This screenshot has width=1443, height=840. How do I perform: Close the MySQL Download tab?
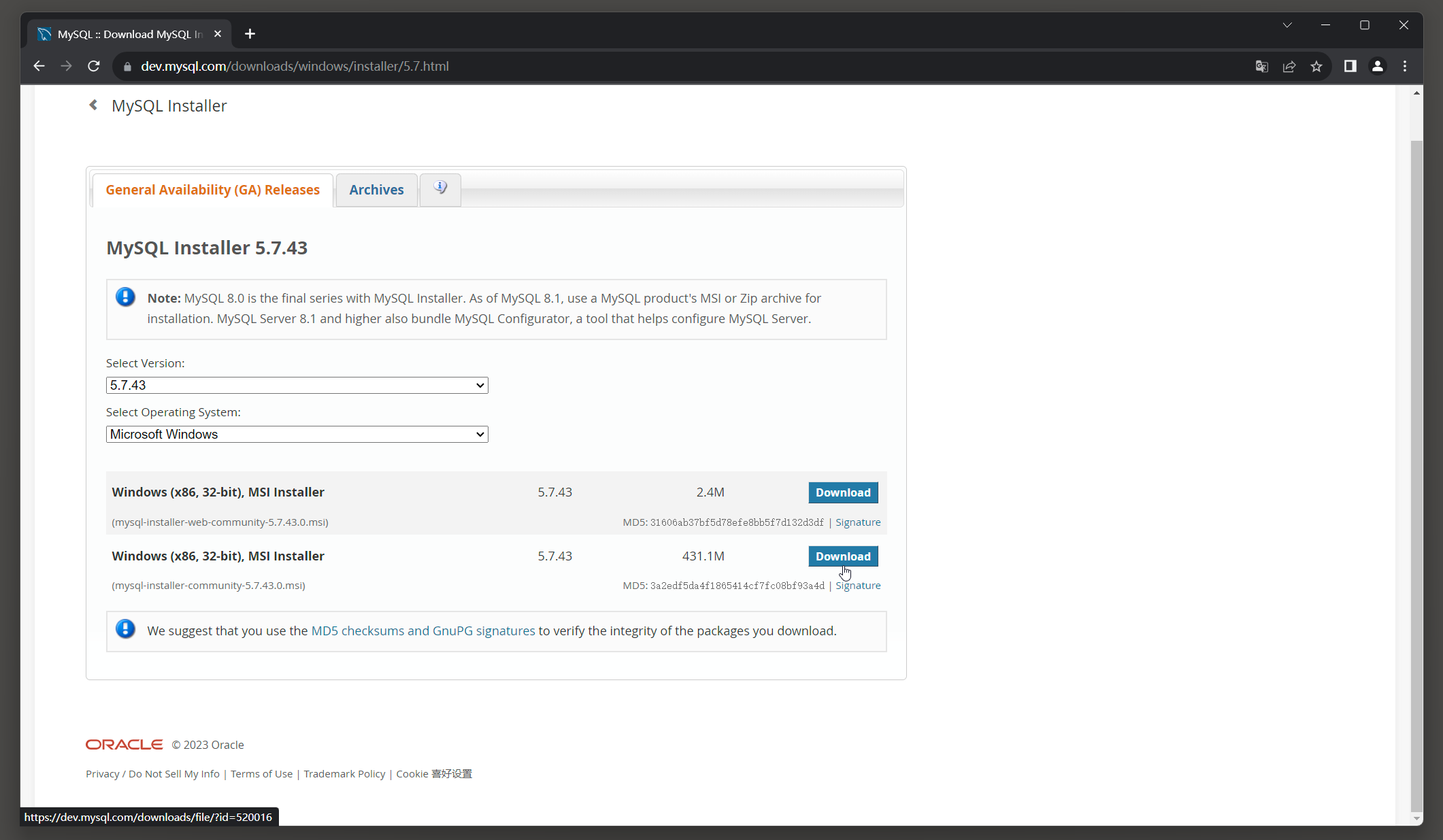point(218,34)
